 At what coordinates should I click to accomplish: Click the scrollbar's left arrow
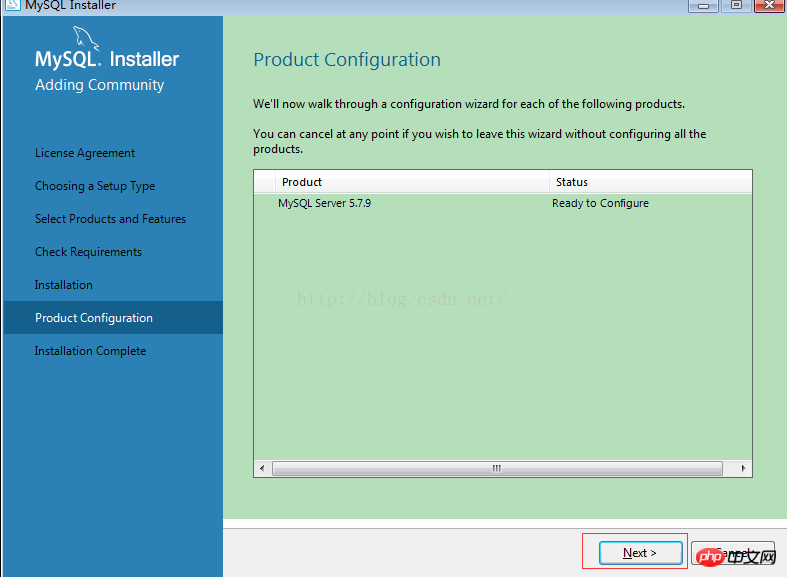tap(262, 469)
